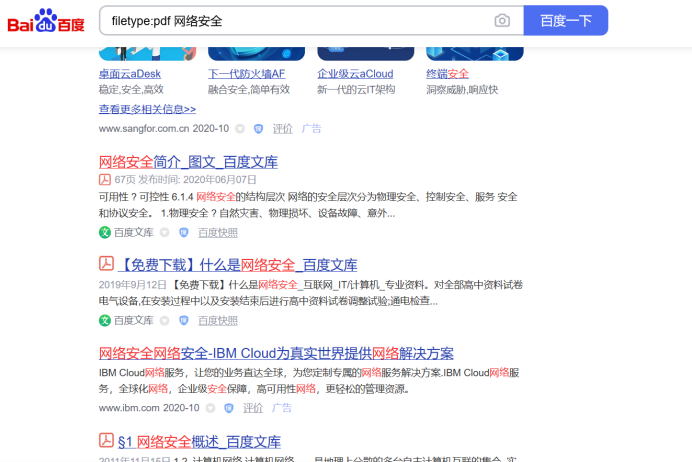692x462 pixels.
Task: Open 百度快照 for 网络安全简介 result
Action: [218, 233]
